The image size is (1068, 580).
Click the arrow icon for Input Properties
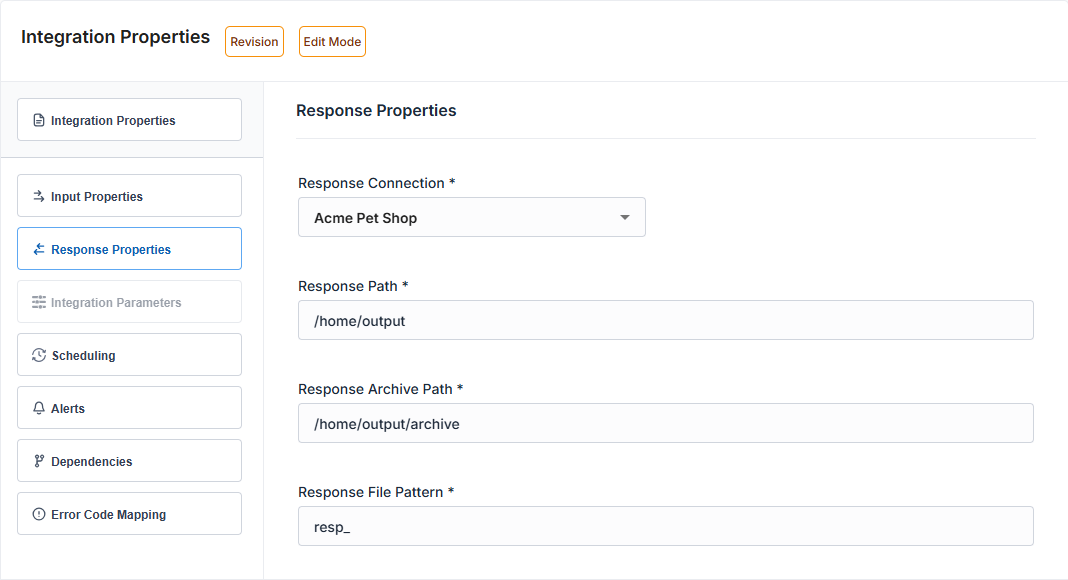click(39, 197)
